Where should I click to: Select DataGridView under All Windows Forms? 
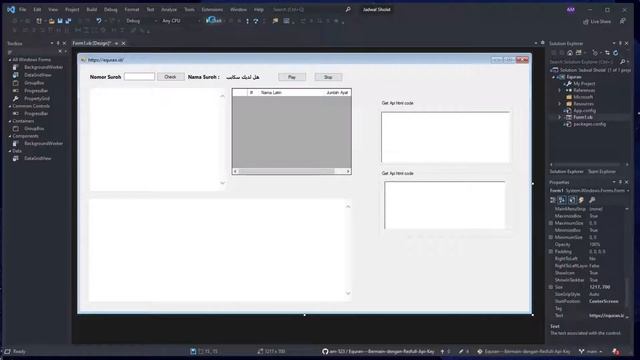(x=38, y=75)
